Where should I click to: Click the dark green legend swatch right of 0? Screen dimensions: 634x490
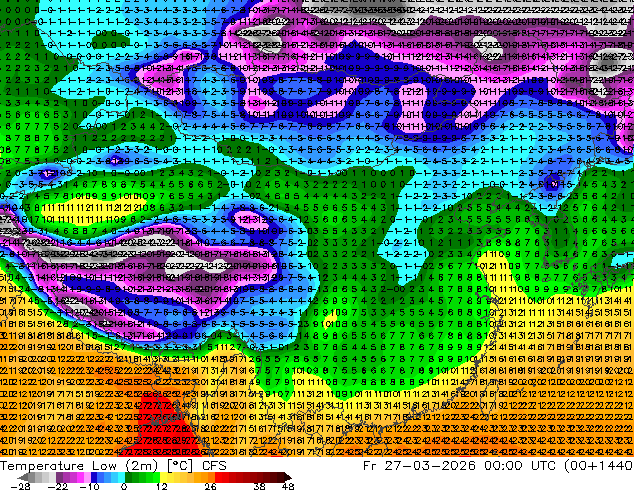[x=129, y=477]
